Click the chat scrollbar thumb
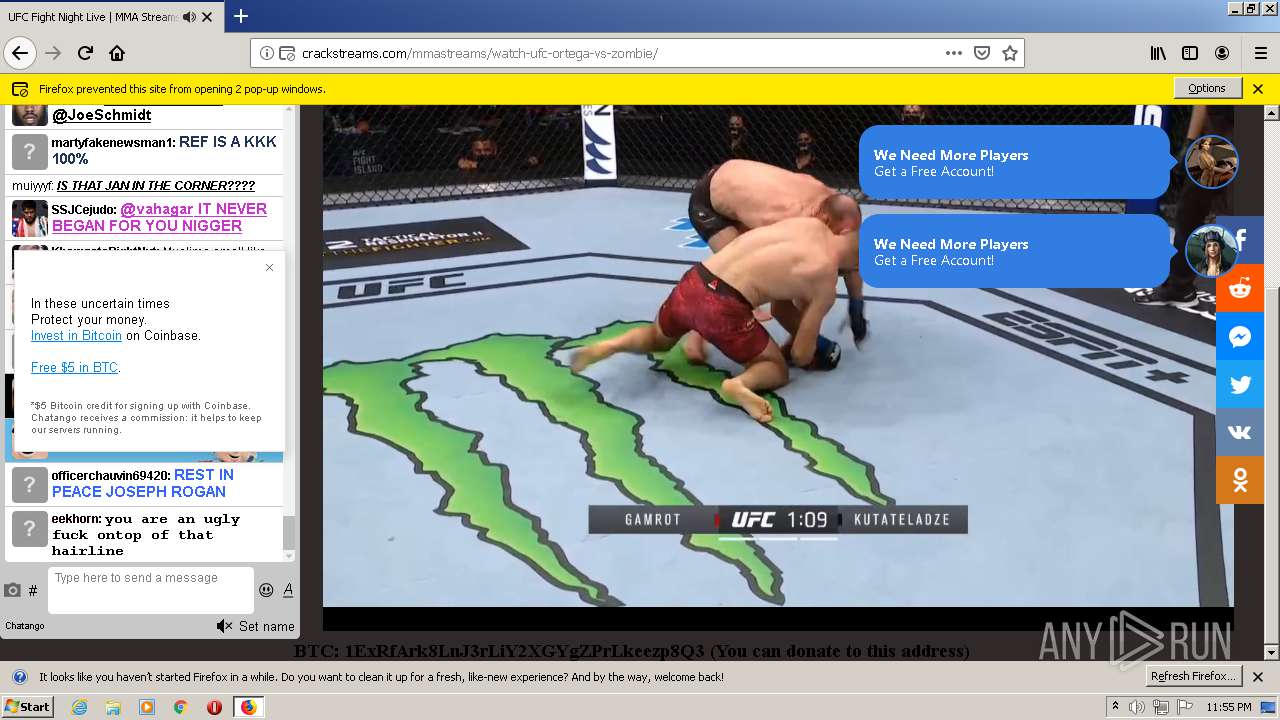The width and height of the screenshot is (1280, 720). (x=289, y=533)
